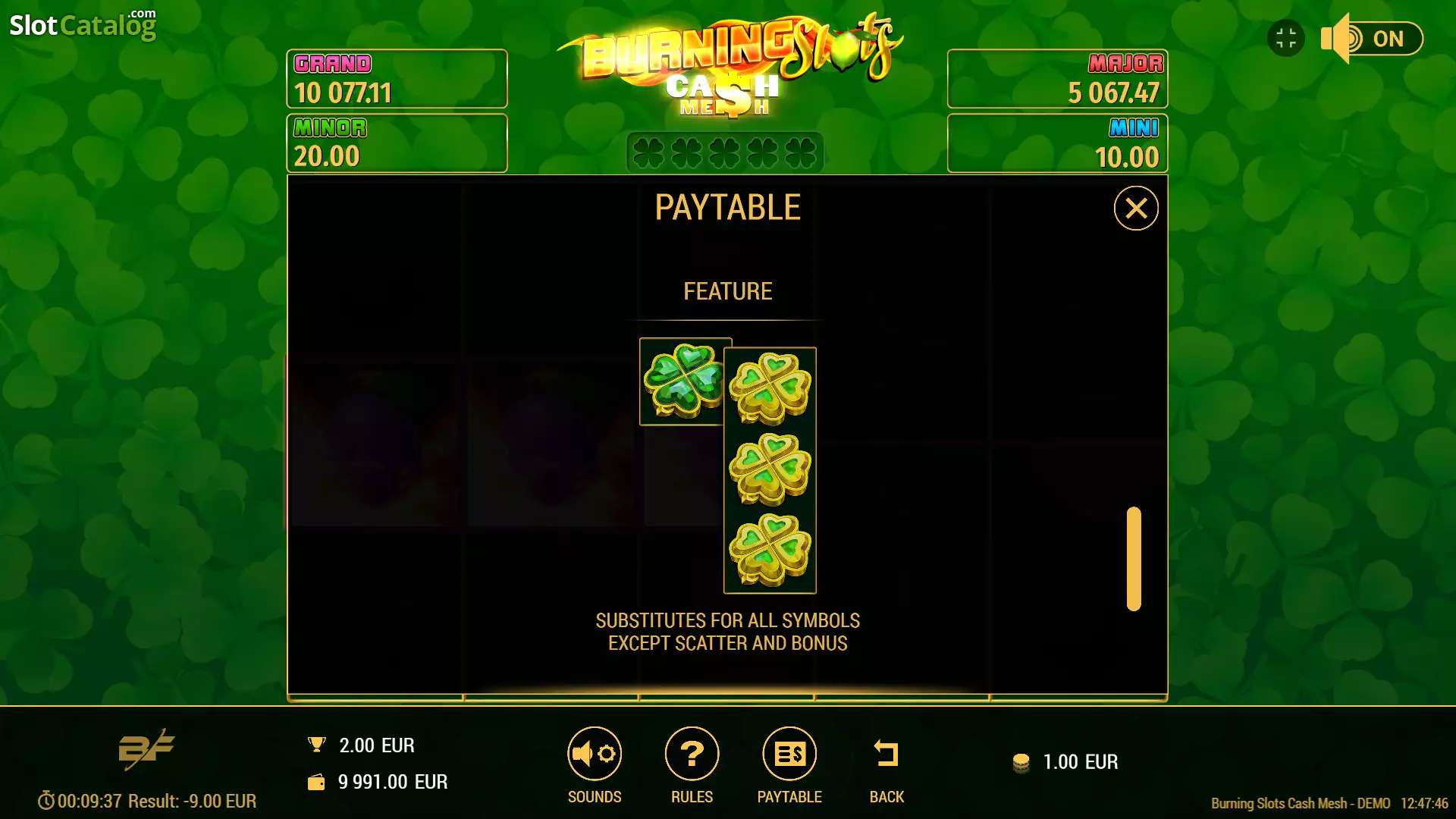Click the coin bet amount icon
This screenshot has width=1456, height=819.
1021,763
